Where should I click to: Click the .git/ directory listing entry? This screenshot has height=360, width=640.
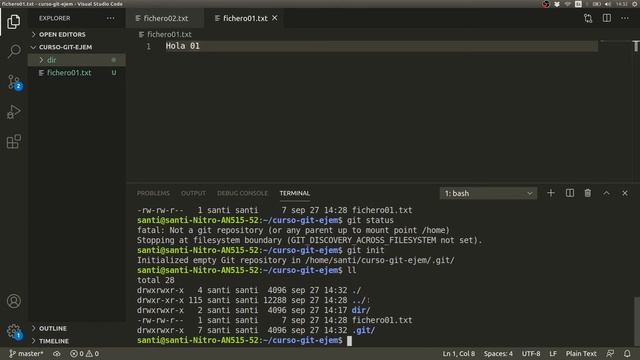tap(363, 330)
